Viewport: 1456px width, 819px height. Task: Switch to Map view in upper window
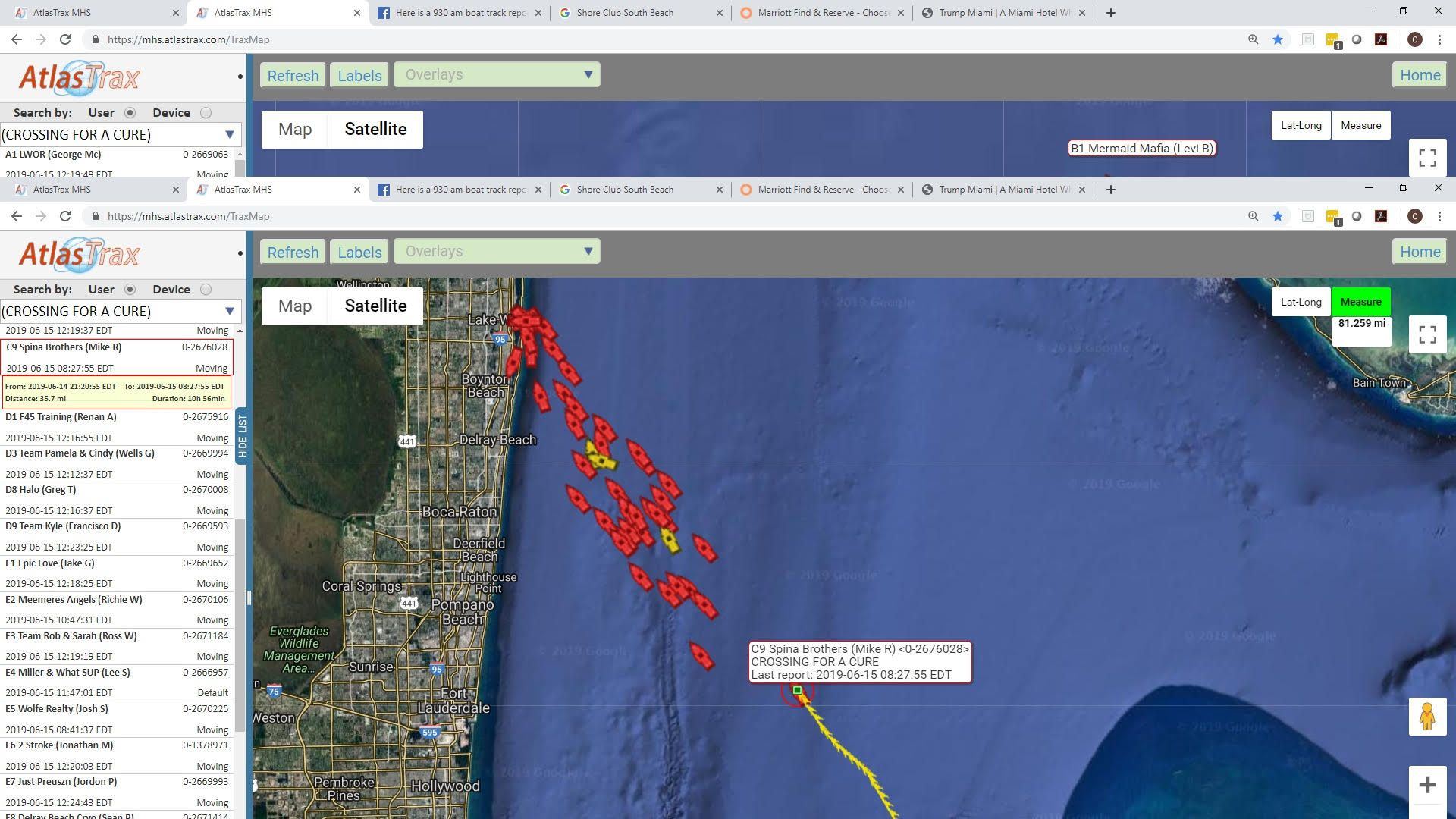(x=295, y=129)
